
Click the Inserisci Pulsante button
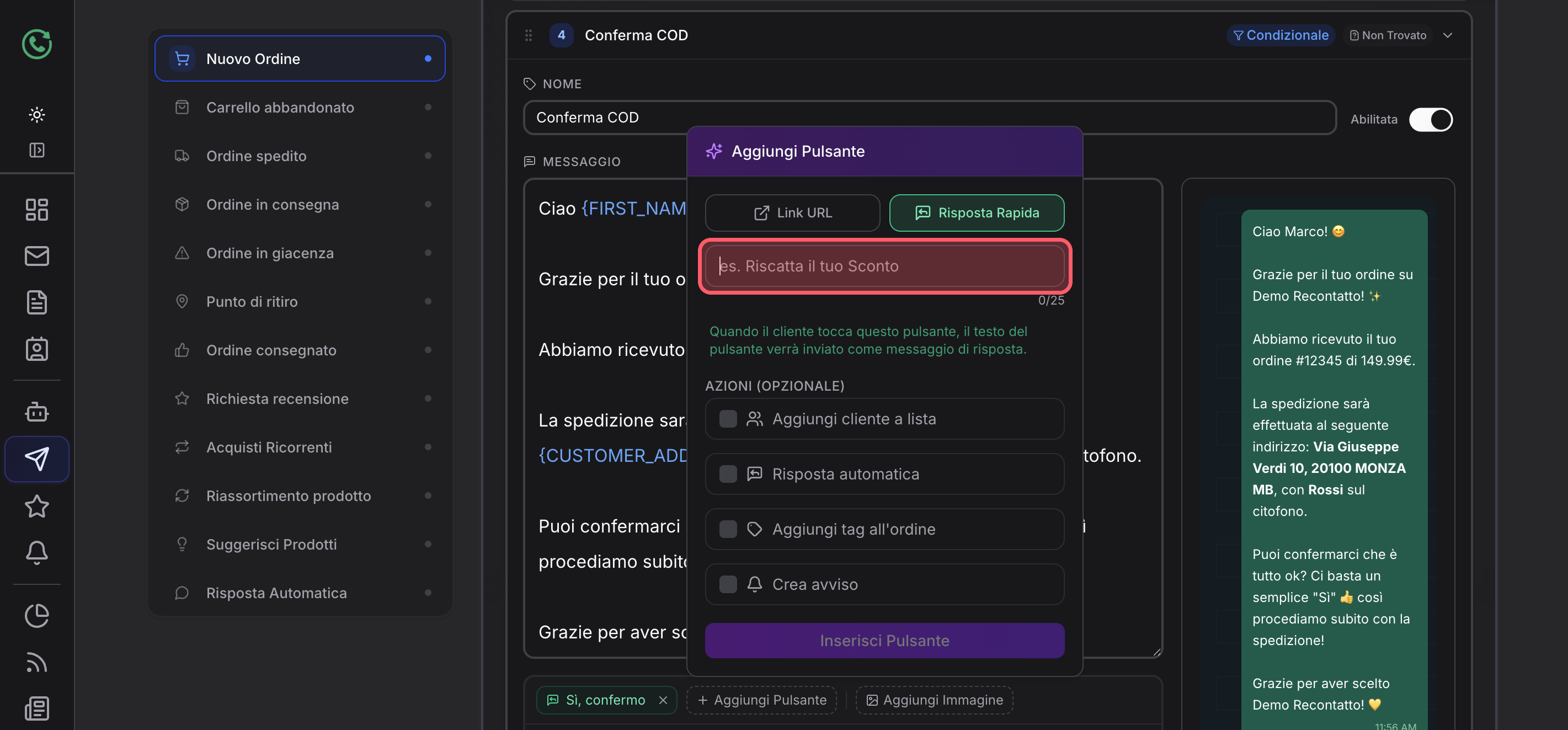point(884,641)
